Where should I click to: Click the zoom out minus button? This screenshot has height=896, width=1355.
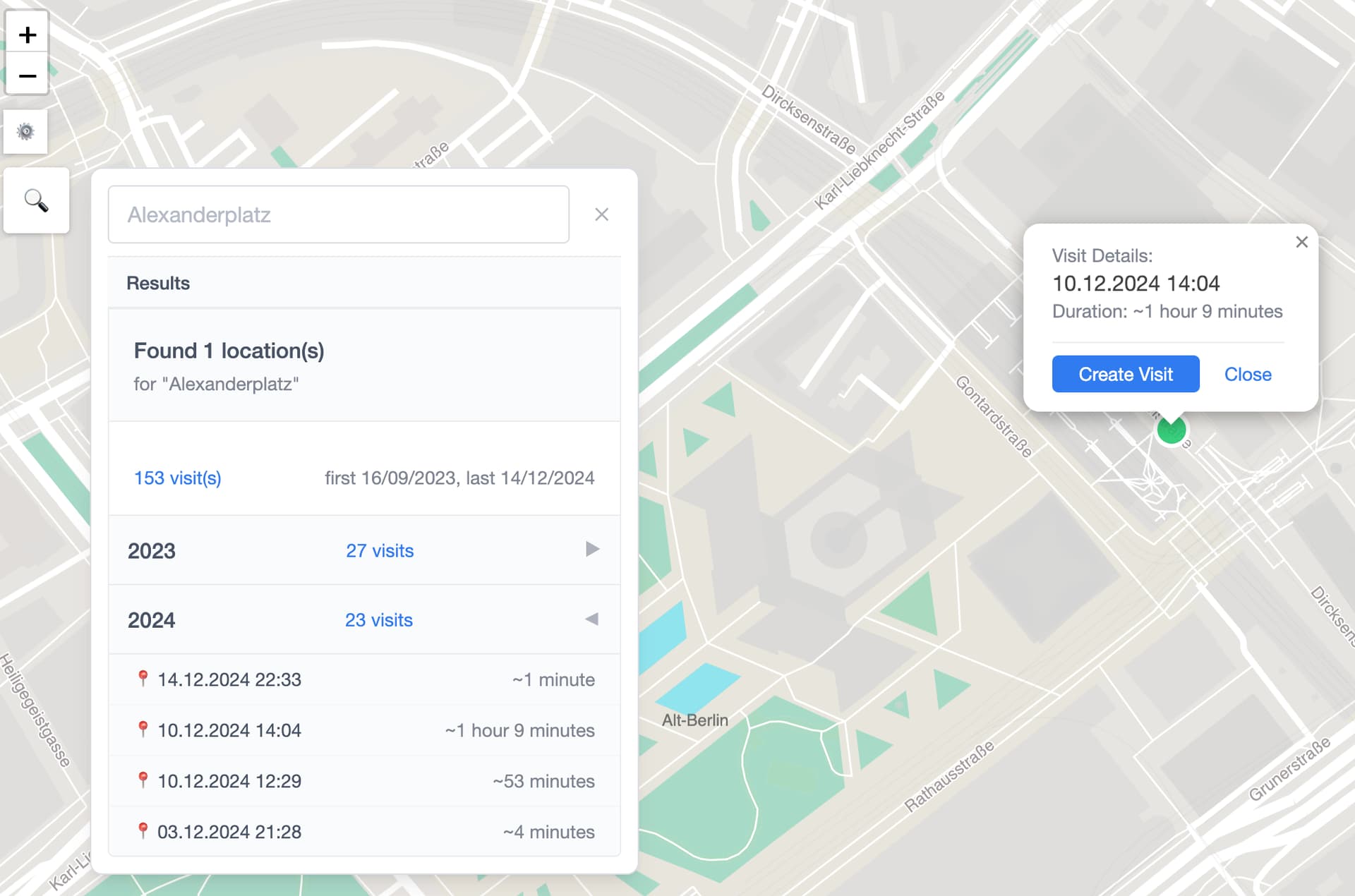pos(27,75)
